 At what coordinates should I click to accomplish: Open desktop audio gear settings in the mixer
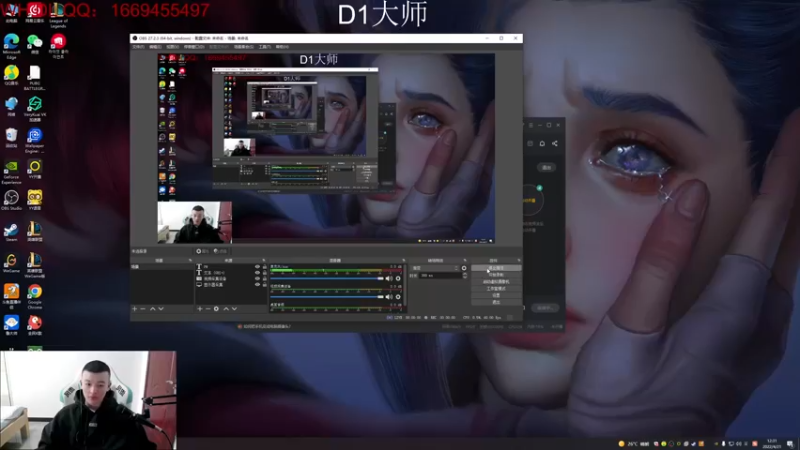(398, 279)
